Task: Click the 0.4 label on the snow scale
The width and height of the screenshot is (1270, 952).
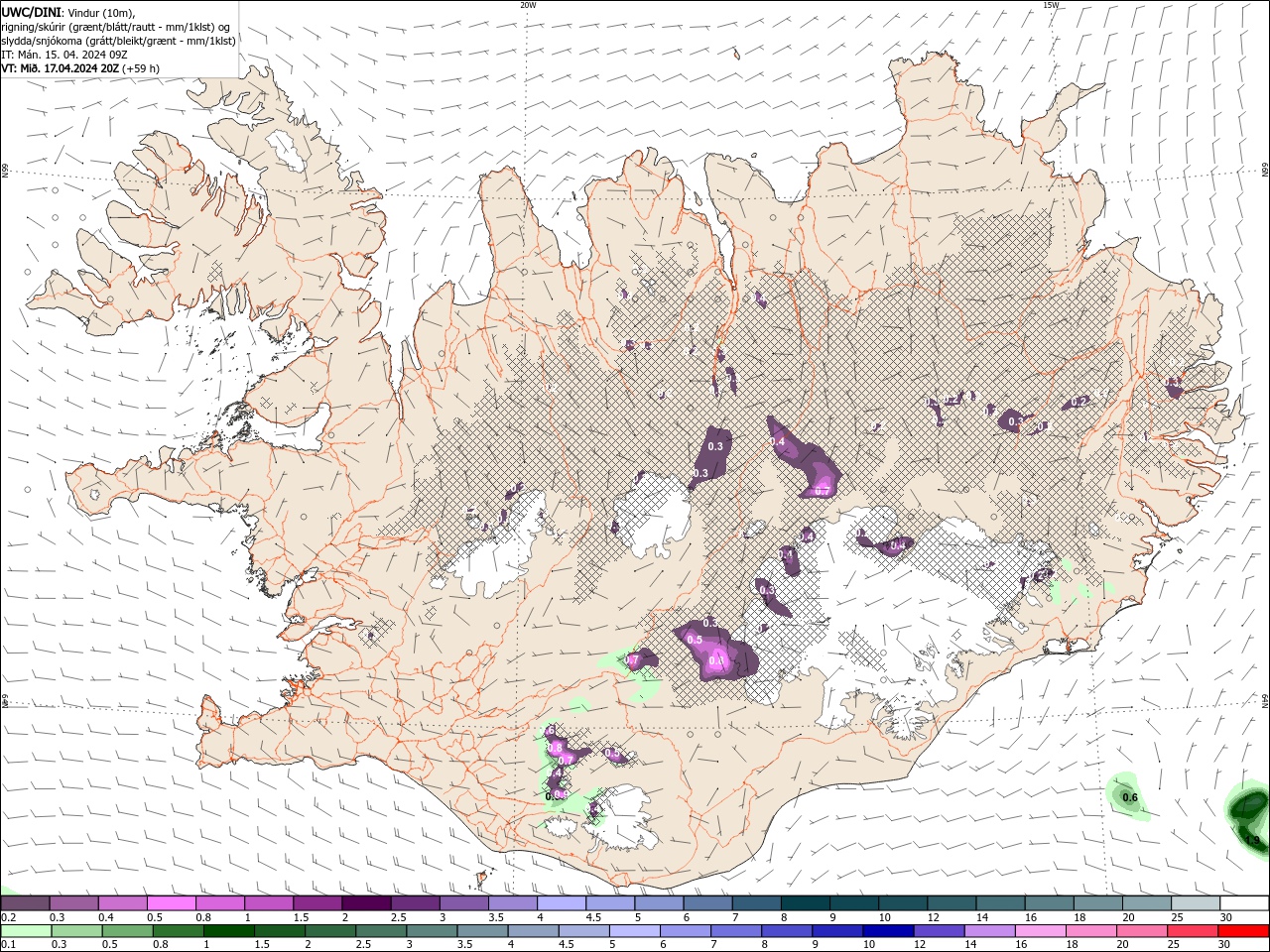Action: [106, 917]
